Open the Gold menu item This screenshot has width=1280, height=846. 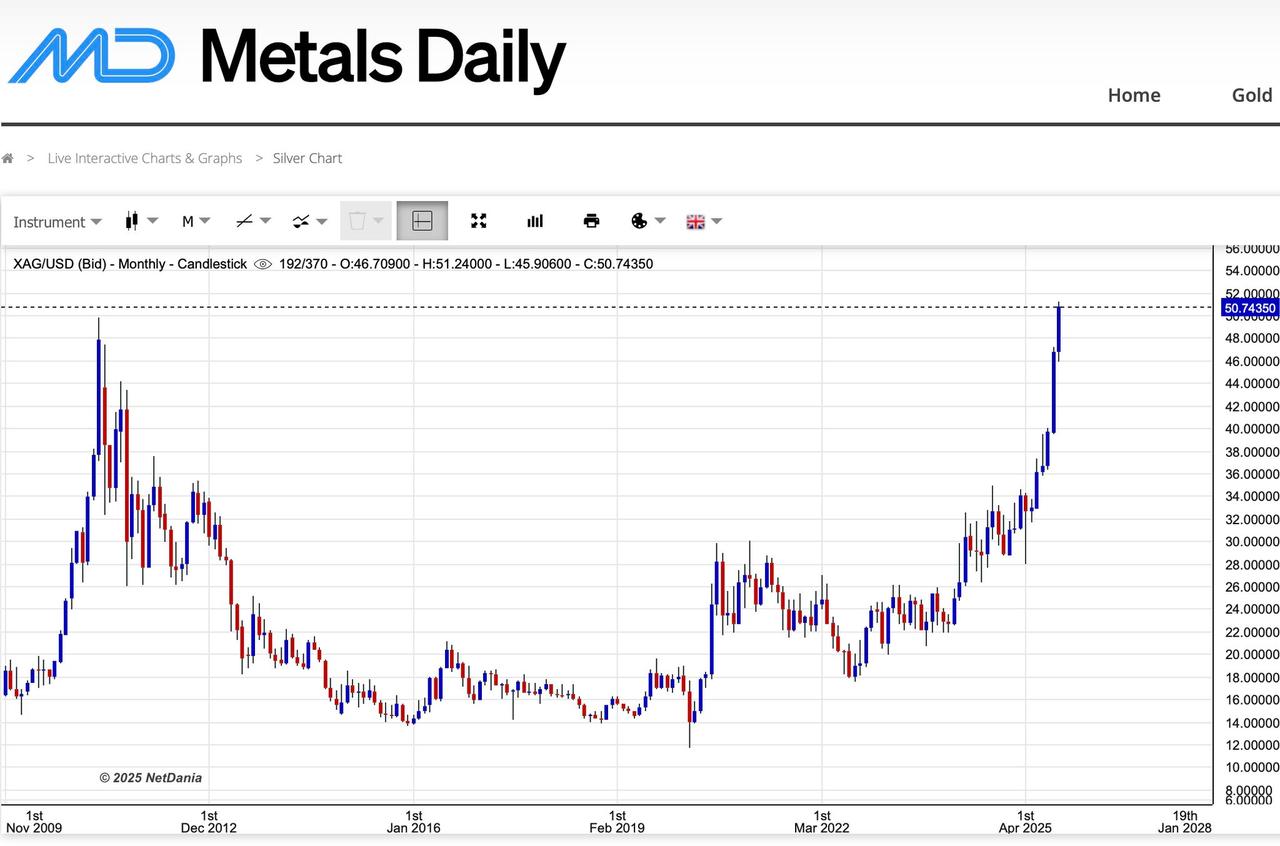1252,95
